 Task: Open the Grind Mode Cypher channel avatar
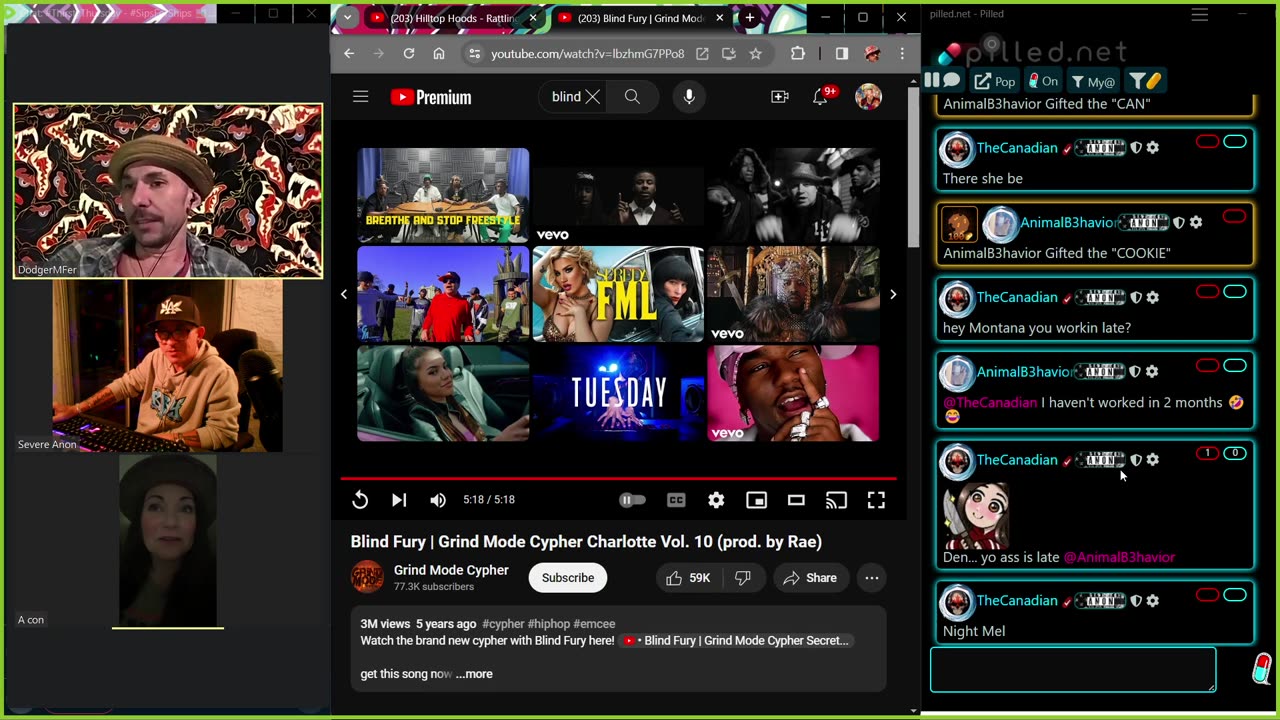pyautogui.click(x=367, y=577)
